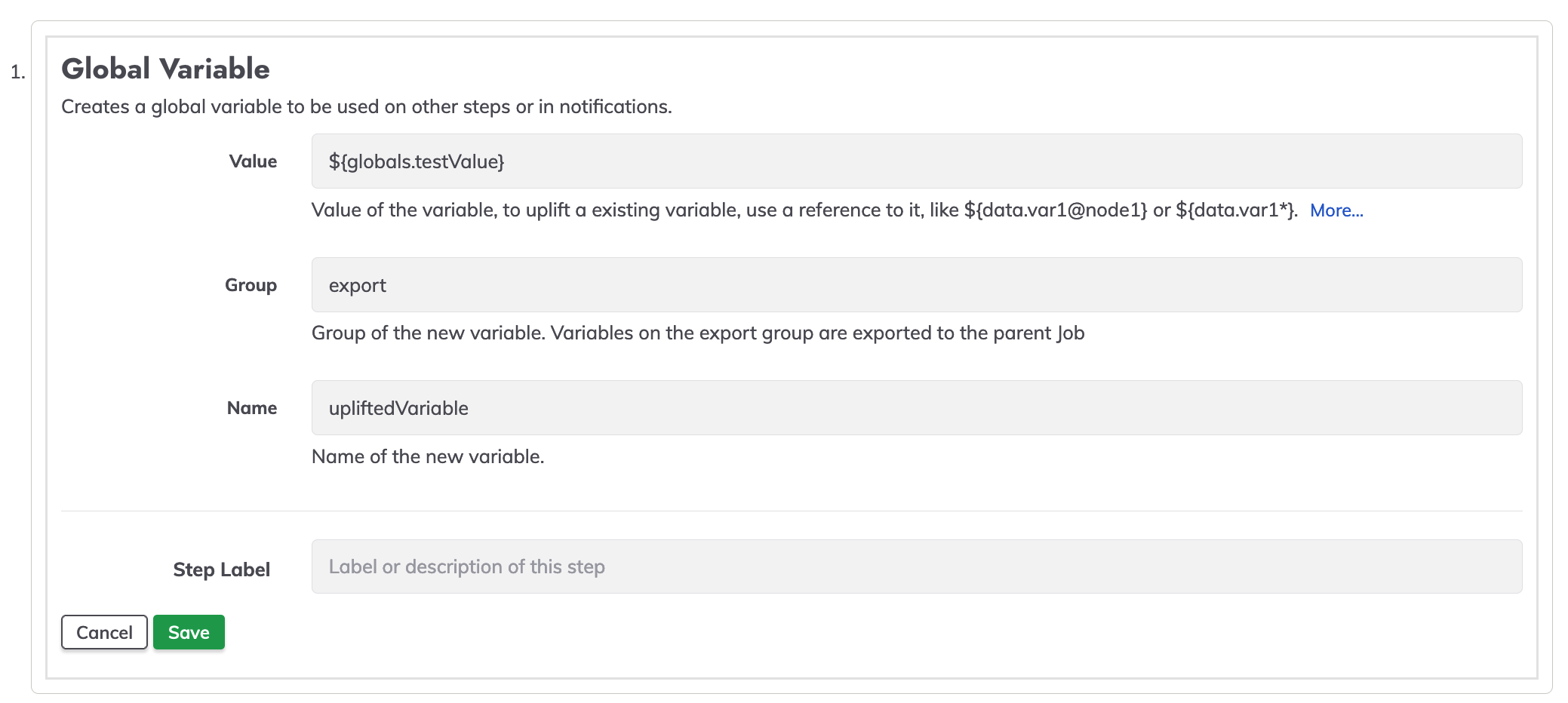
Task: Focus the Group field containing export
Action: (916, 285)
